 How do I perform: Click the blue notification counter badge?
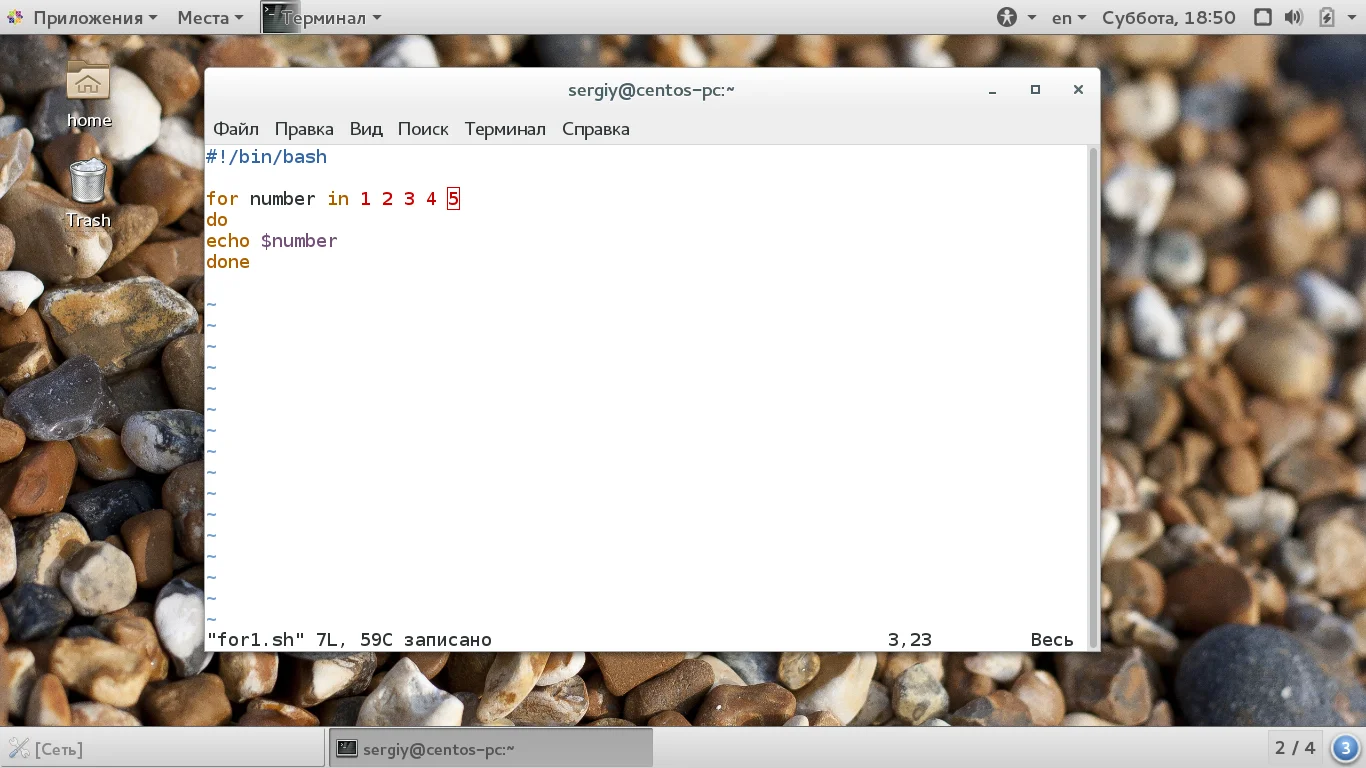1346,747
